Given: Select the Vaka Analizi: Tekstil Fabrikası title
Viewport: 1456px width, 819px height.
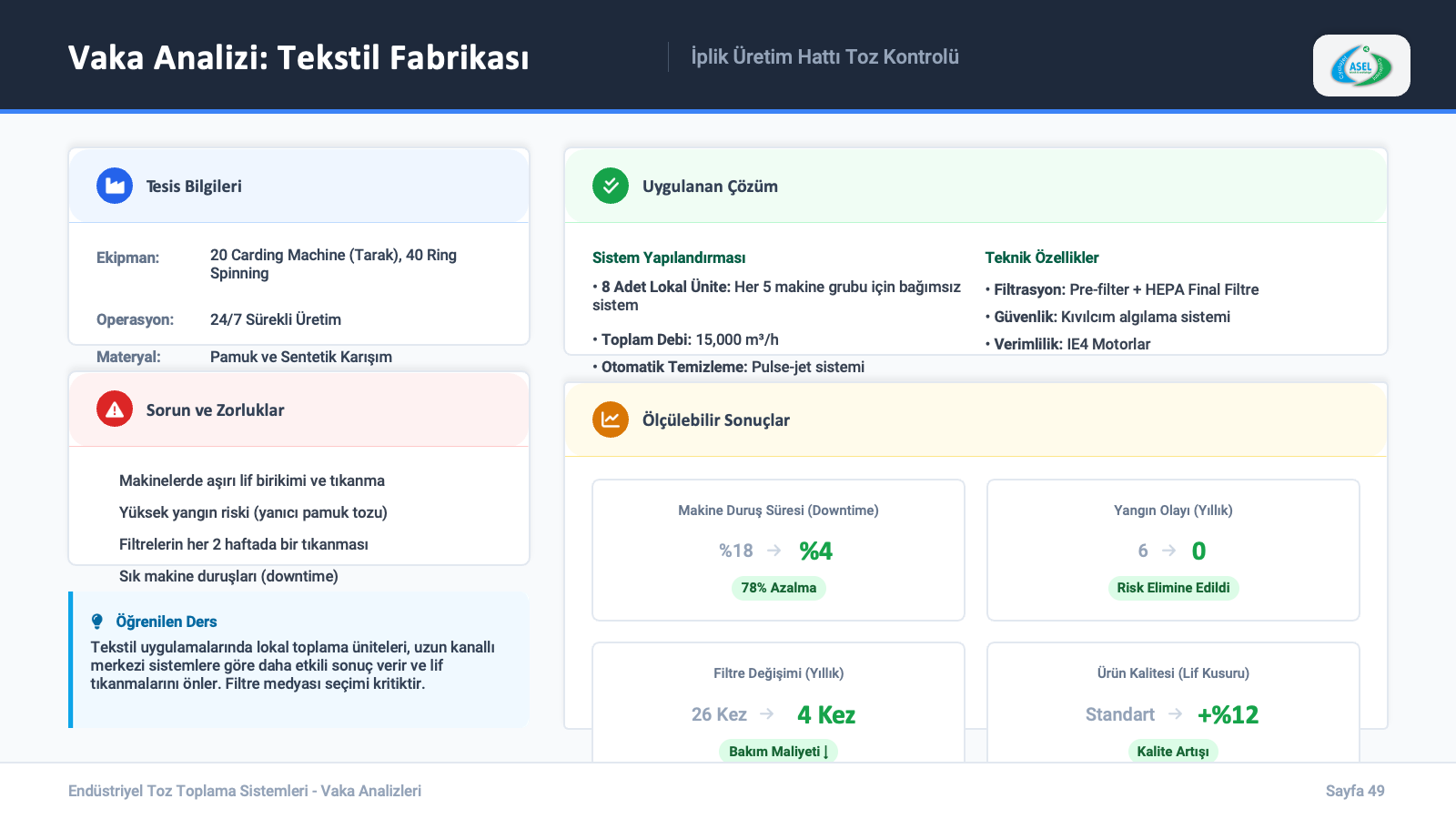Looking at the screenshot, I should point(298,57).
